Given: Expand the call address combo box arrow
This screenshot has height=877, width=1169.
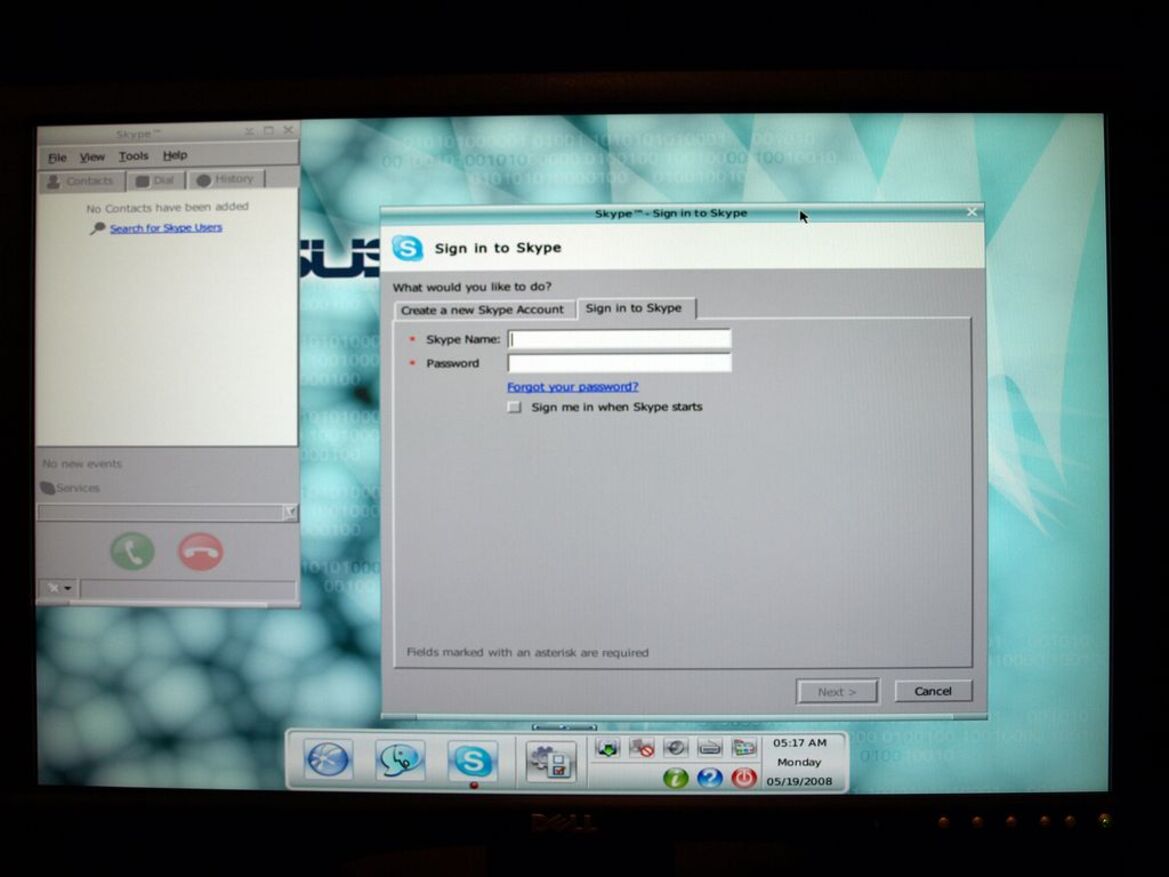Looking at the screenshot, I should (289, 512).
